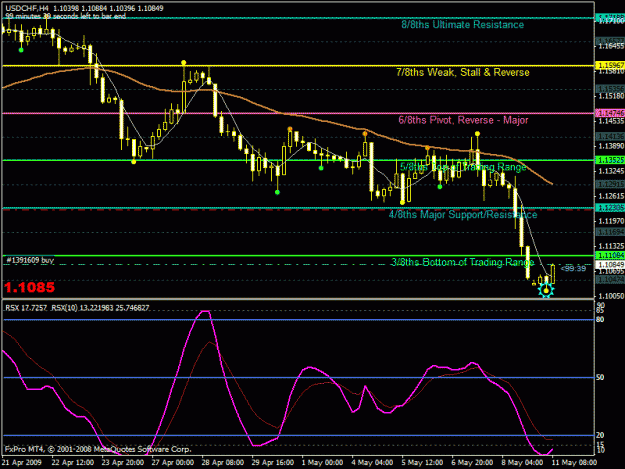
Task: Click the yellow 1.15967 price tag
Action: click(610, 65)
